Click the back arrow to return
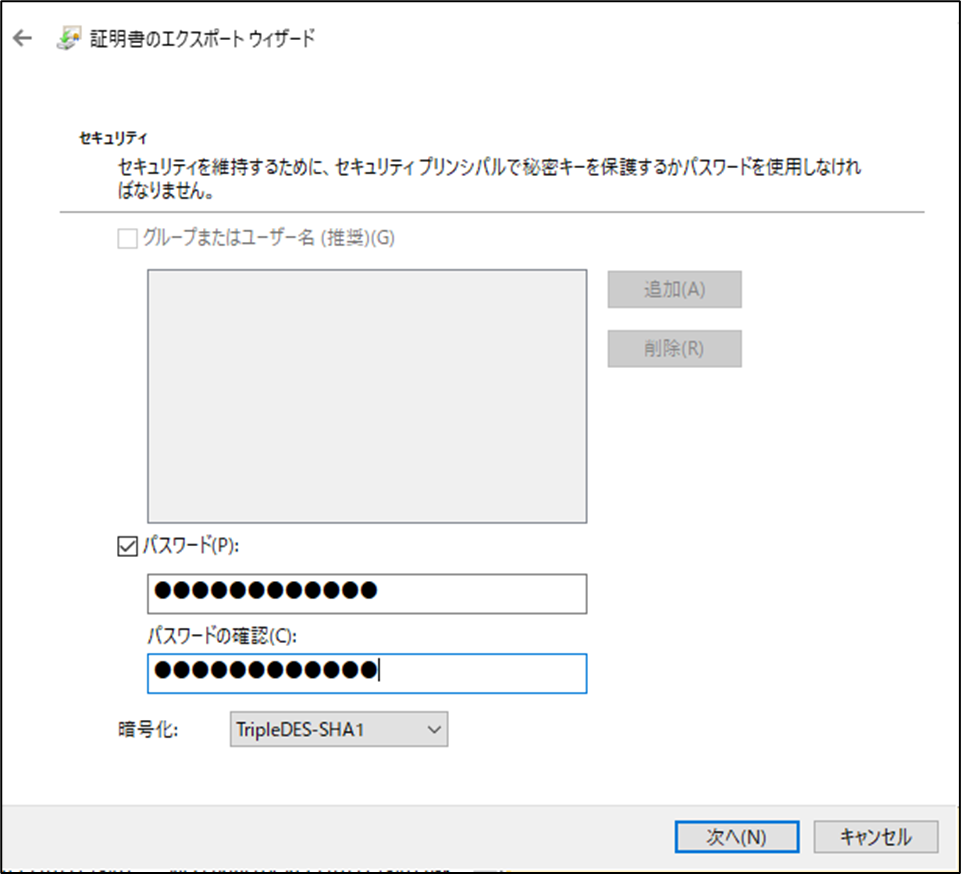 (x=22, y=37)
